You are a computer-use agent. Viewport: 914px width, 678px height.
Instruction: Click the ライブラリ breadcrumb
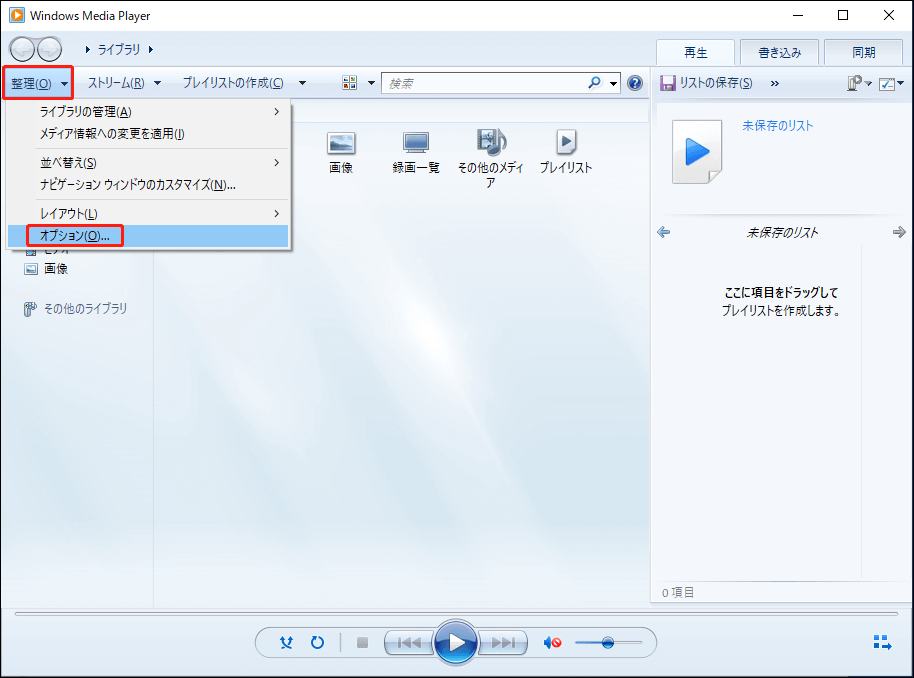point(118,50)
